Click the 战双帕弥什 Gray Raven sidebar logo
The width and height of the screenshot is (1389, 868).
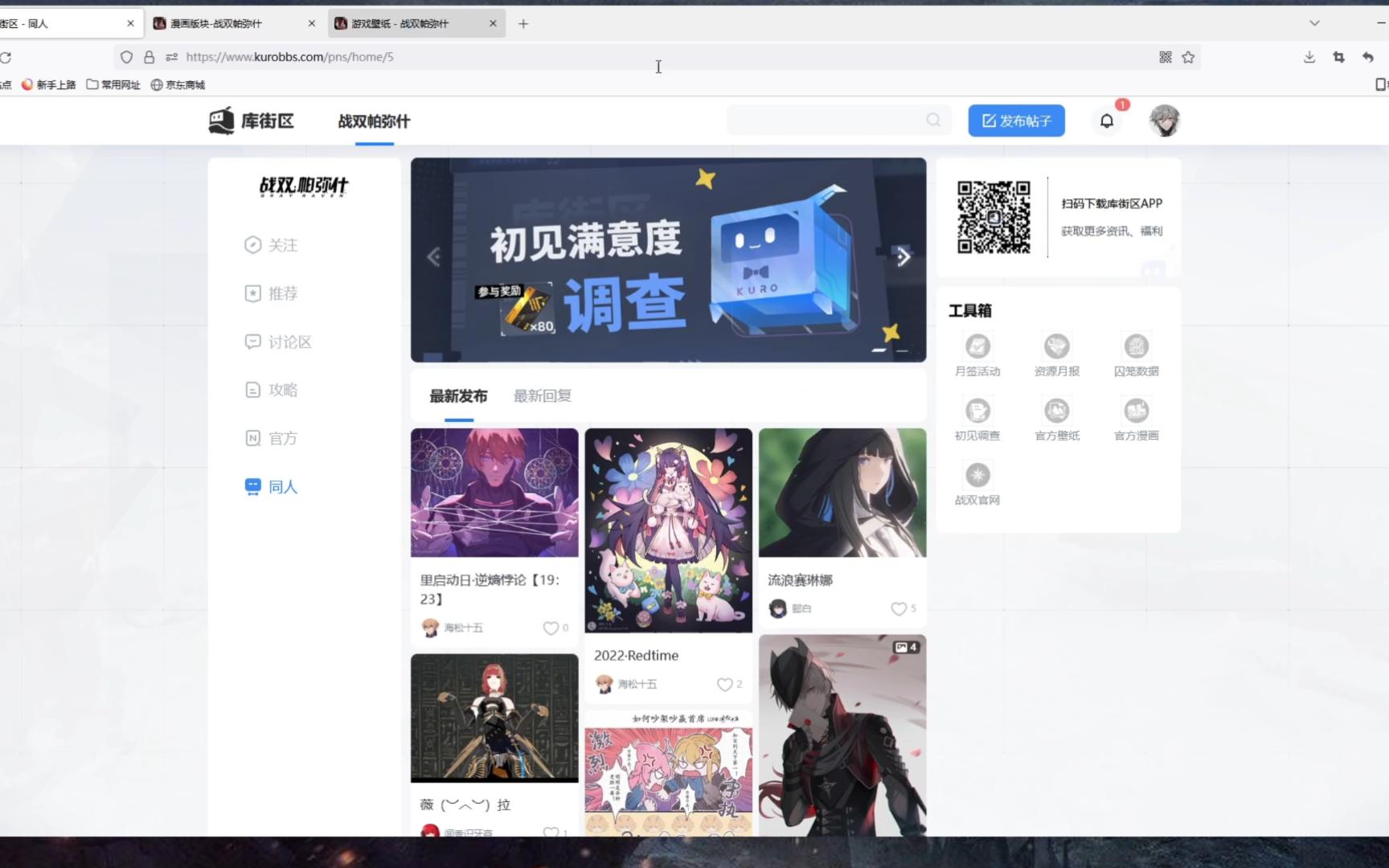click(304, 186)
